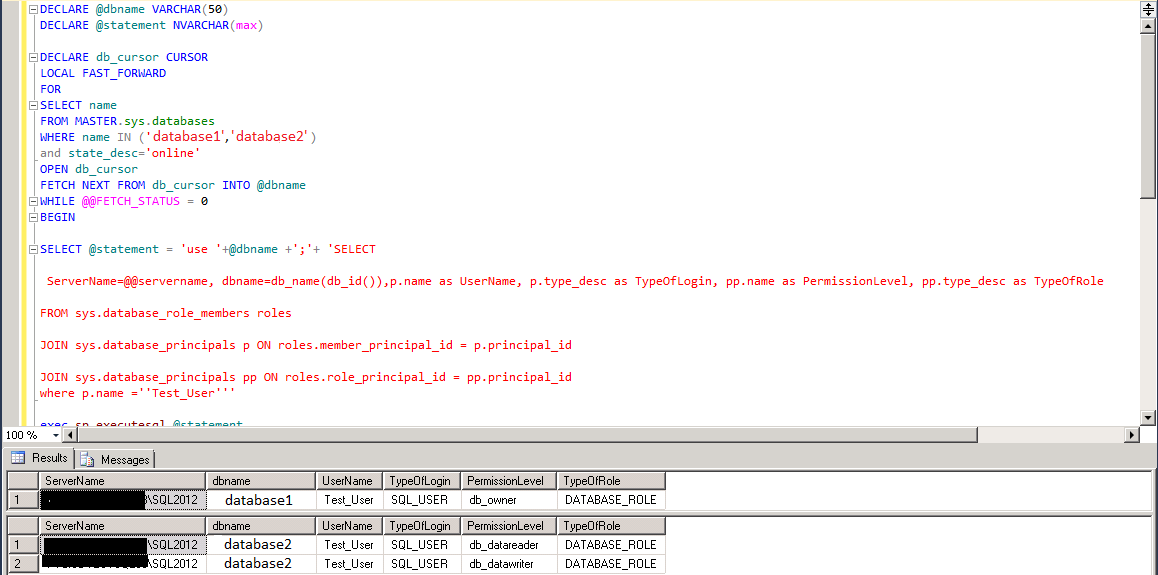Click the horizontal scrollbar left arrow
Viewport: 1158px width, 575px height.
click(x=69, y=435)
